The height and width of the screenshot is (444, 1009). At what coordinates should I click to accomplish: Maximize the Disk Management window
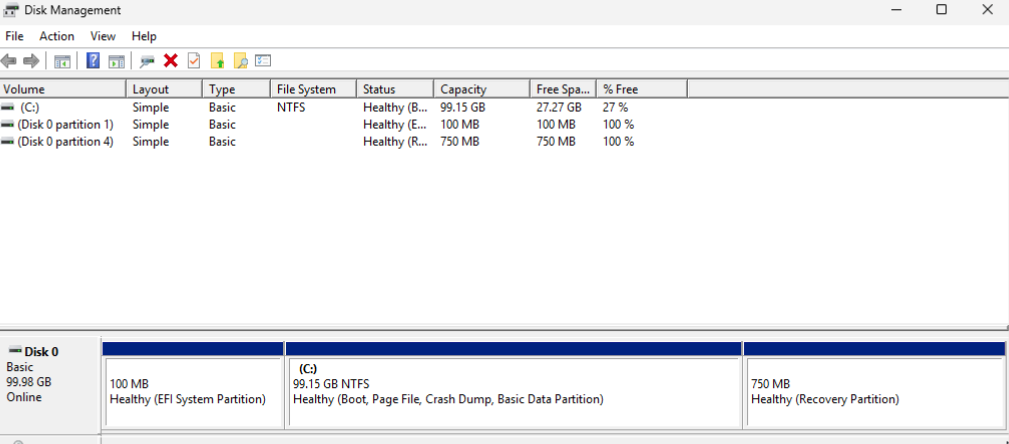coord(941,10)
